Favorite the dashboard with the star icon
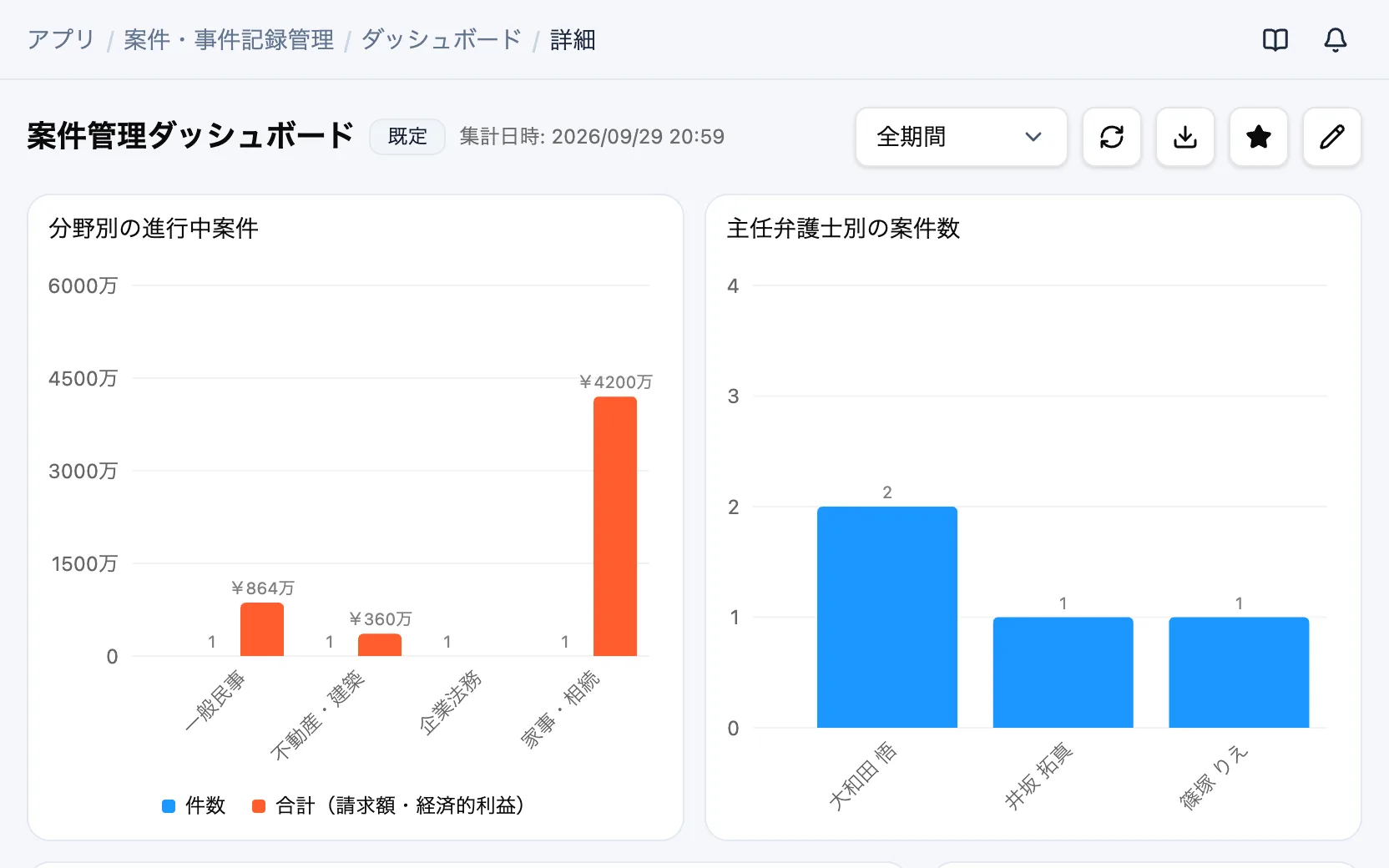The width and height of the screenshot is (1389, 868). click(x=1259, y=137)
